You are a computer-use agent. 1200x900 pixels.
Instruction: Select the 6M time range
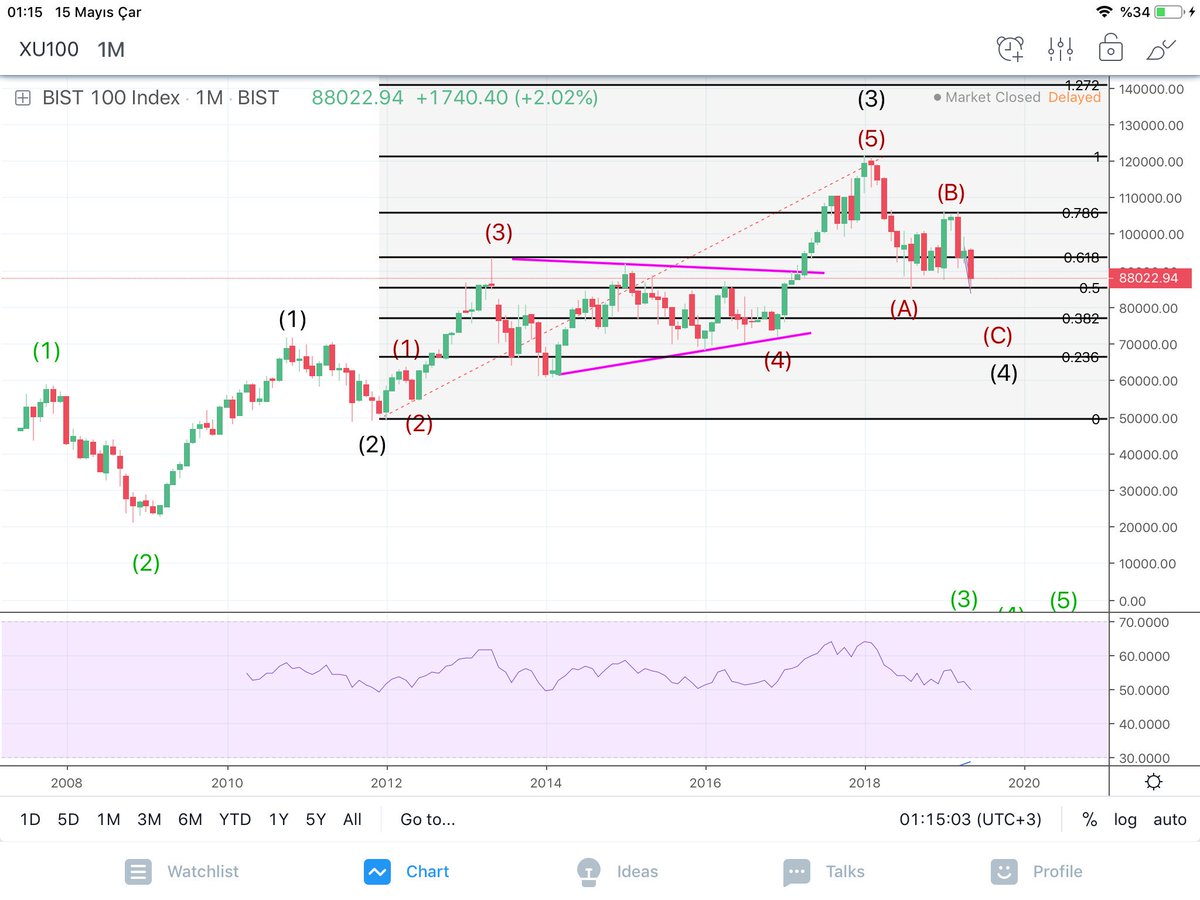click(190, 819)
